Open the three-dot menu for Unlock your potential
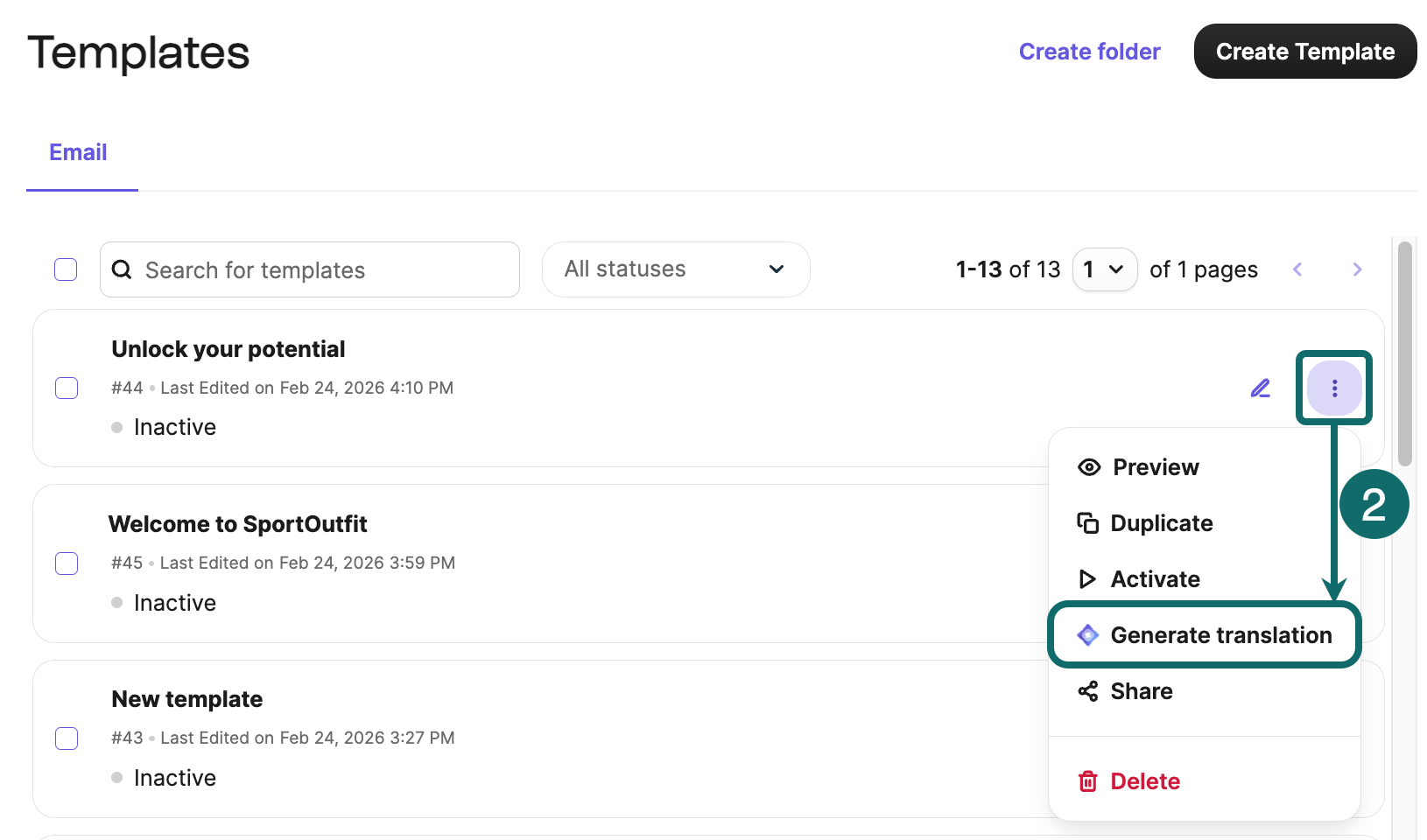The image size is (1427, 840). (x=1333, y=388)
